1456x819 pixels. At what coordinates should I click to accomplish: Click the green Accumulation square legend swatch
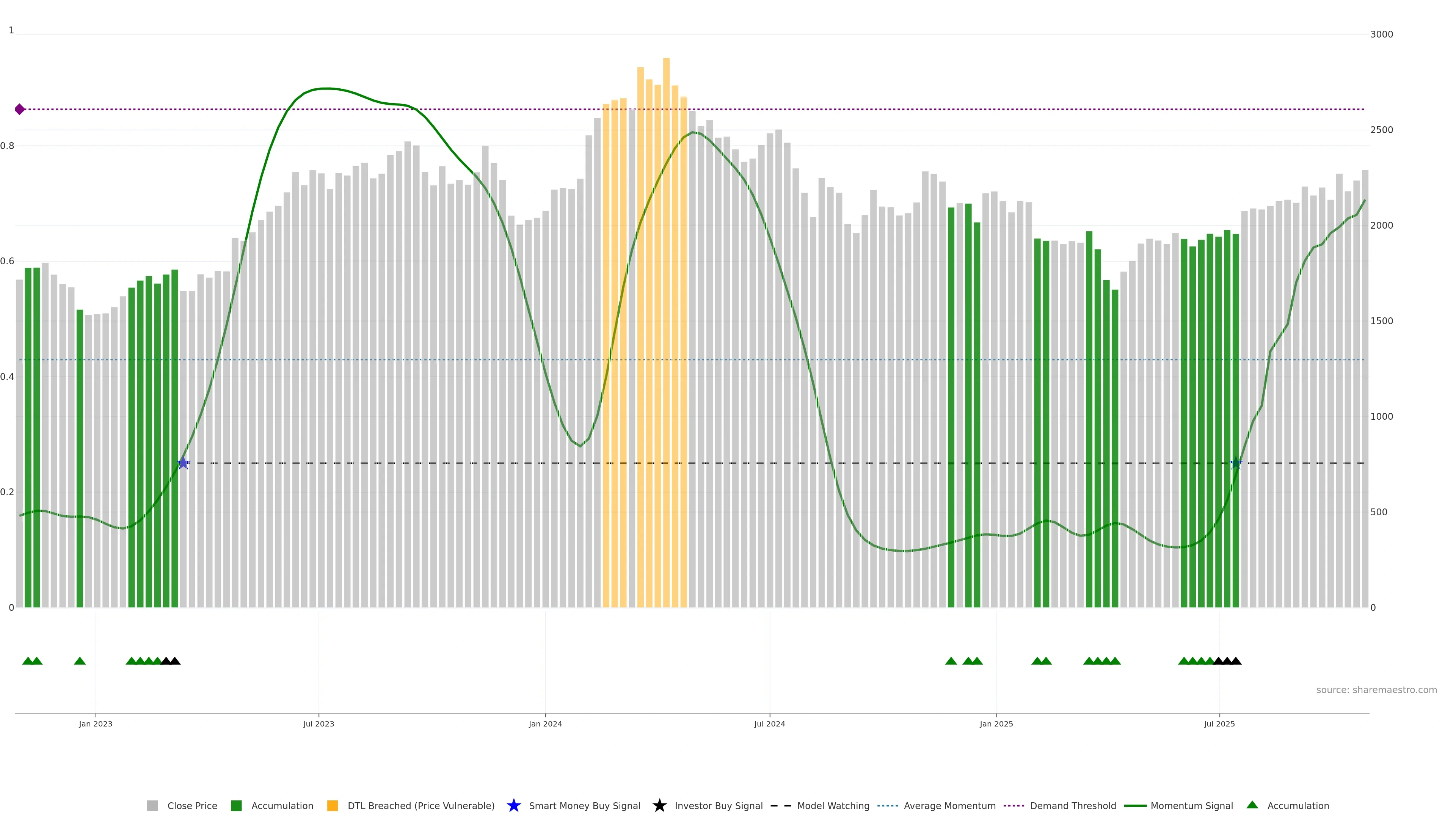point(236,805)
